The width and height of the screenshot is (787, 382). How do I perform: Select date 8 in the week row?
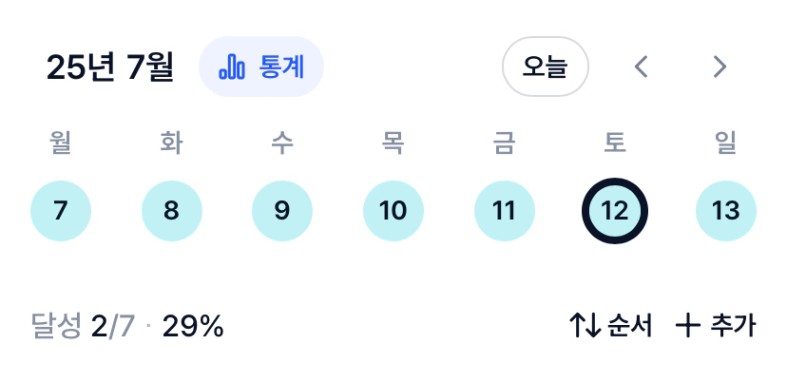[172, 211]
